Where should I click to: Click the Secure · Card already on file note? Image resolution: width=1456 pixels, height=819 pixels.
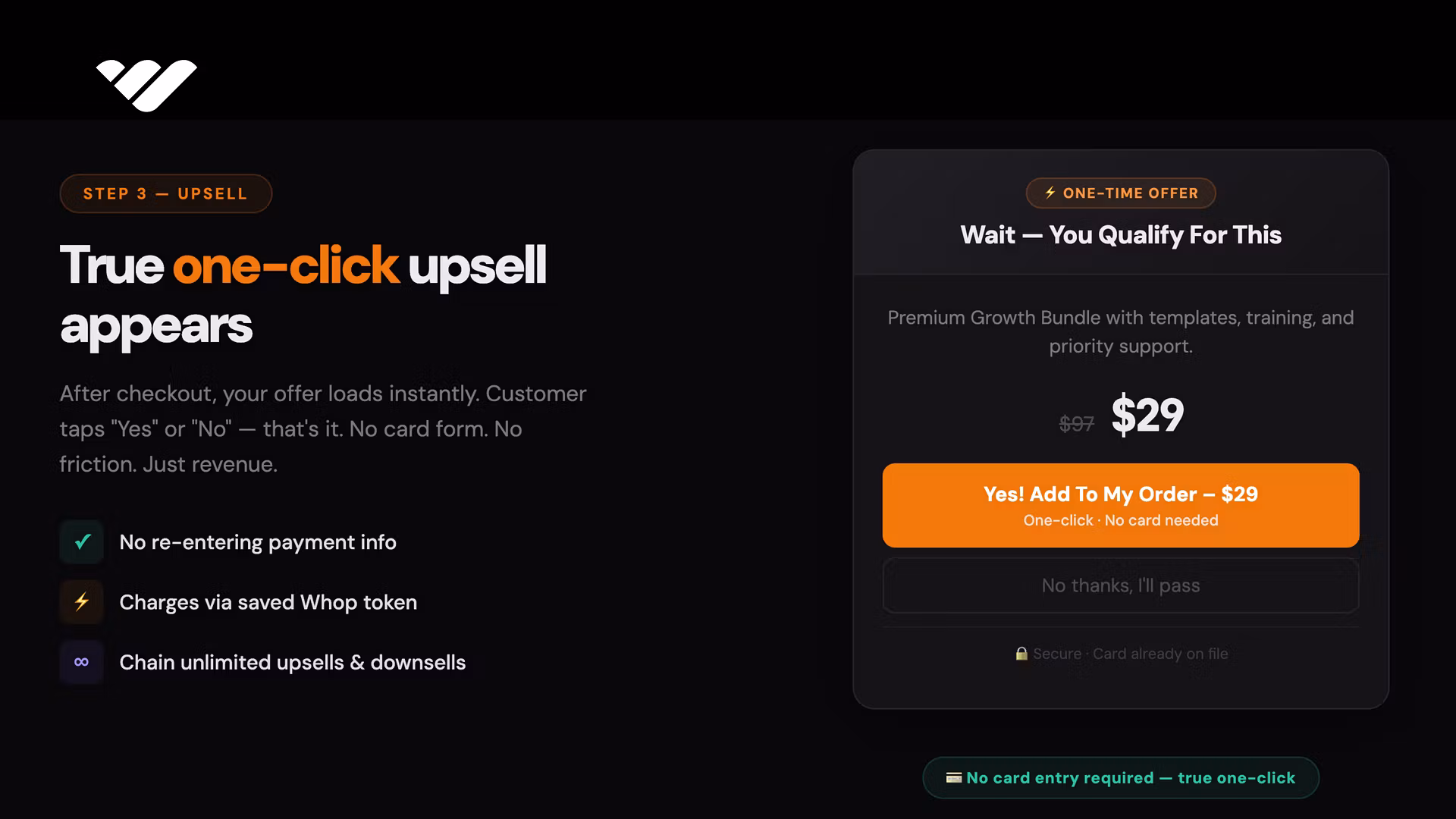point(1130,654)
